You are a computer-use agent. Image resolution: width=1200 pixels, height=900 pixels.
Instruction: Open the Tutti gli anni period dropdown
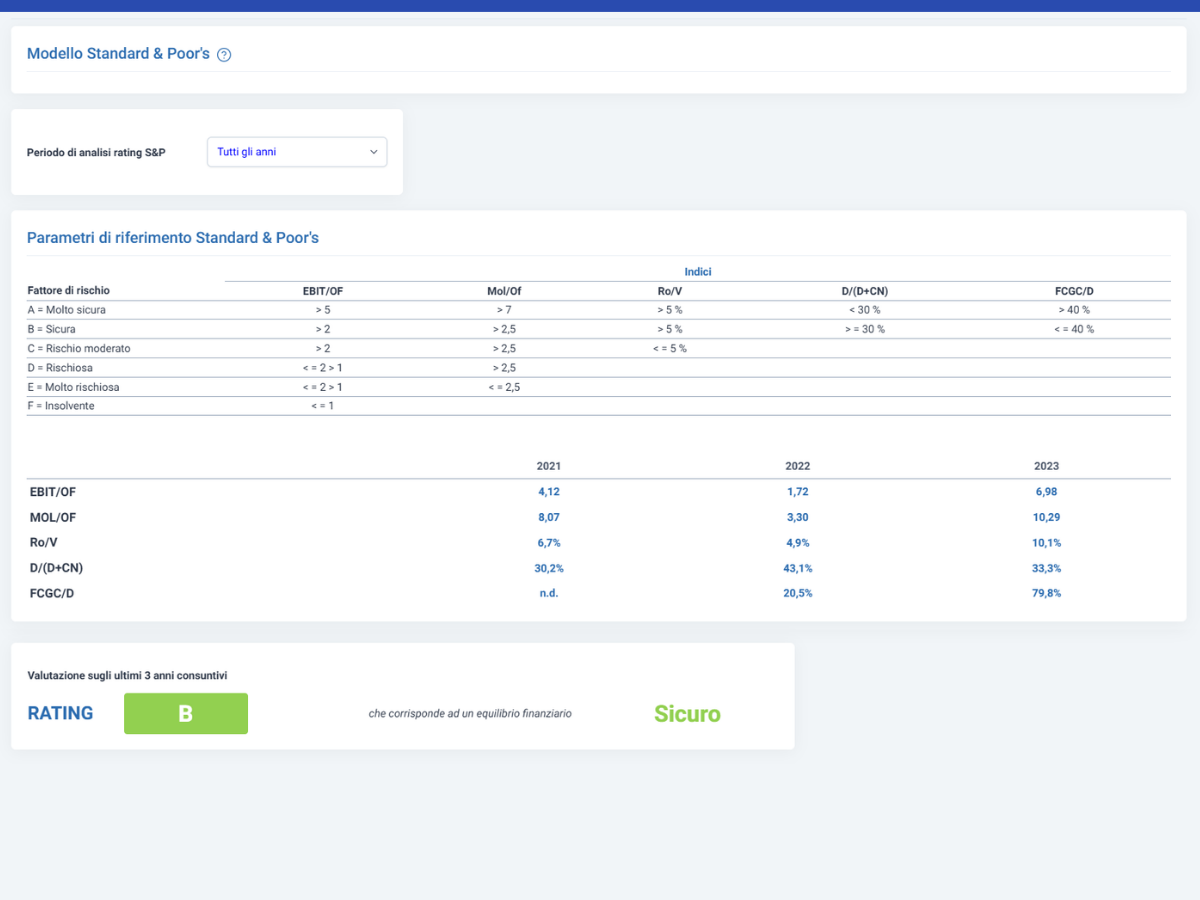[x=297, y=152]
